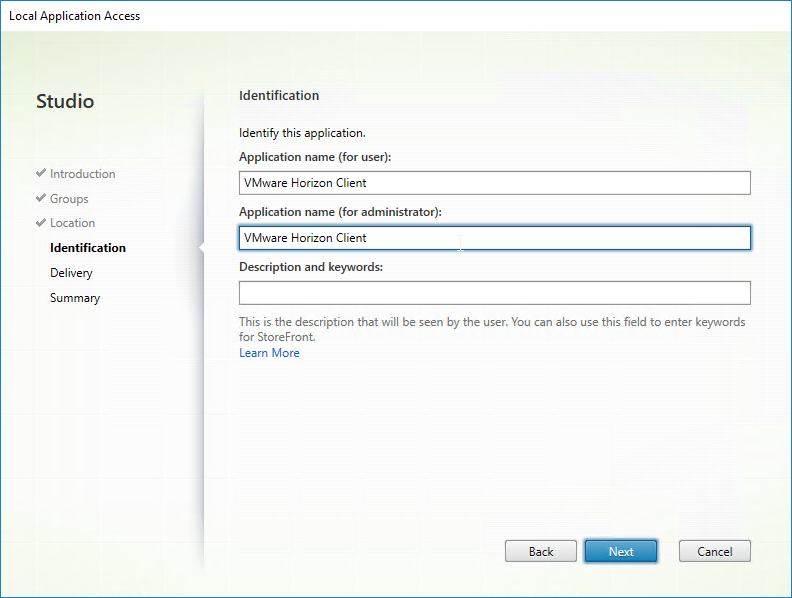Click the 'Application name (for administrator):' label

pyautogui.click(x=340, y=212)
